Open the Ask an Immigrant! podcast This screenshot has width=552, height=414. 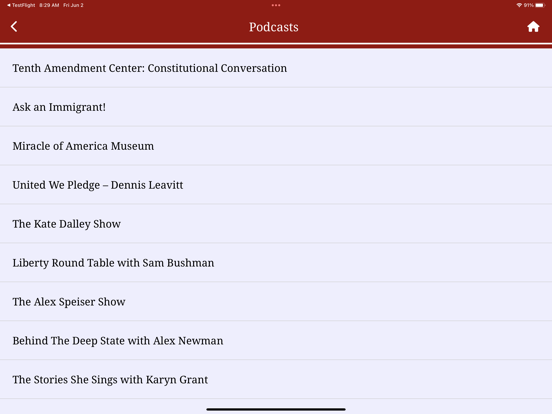[276, 107]
